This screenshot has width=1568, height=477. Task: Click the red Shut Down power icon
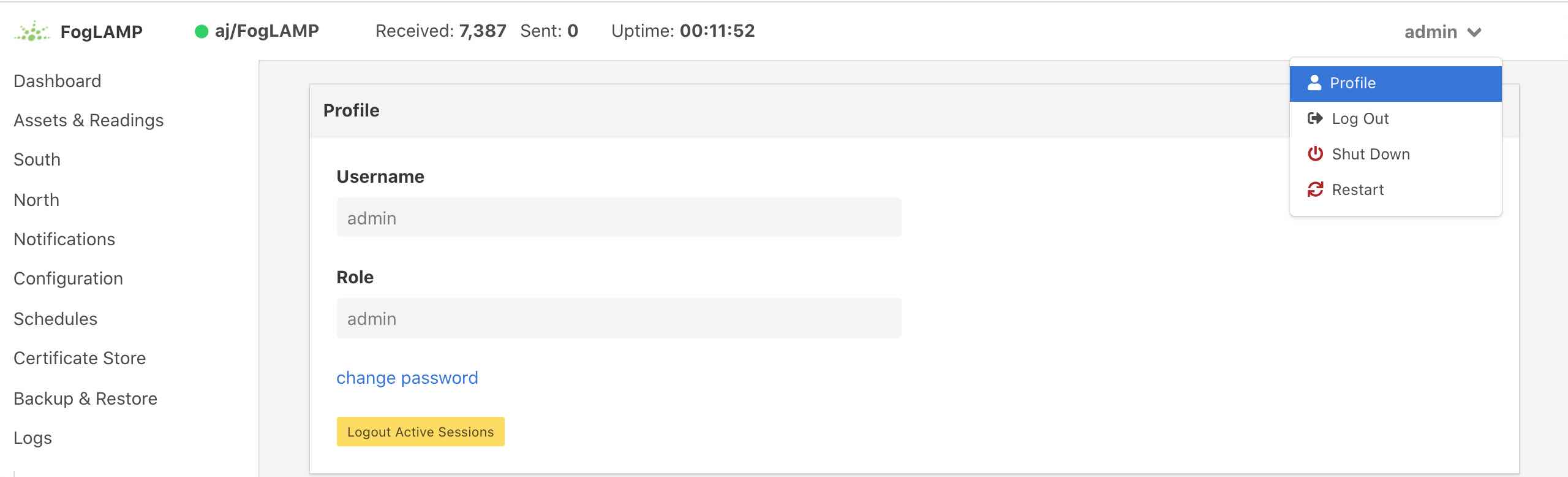pyautogui.click(x=1315, y=154)
